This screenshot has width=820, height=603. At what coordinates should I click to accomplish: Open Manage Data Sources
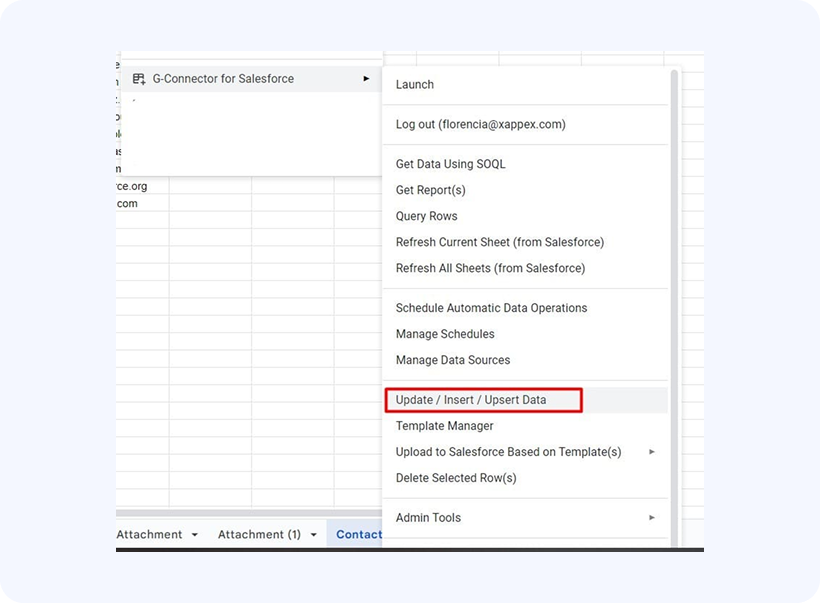[x=452, y=360]
